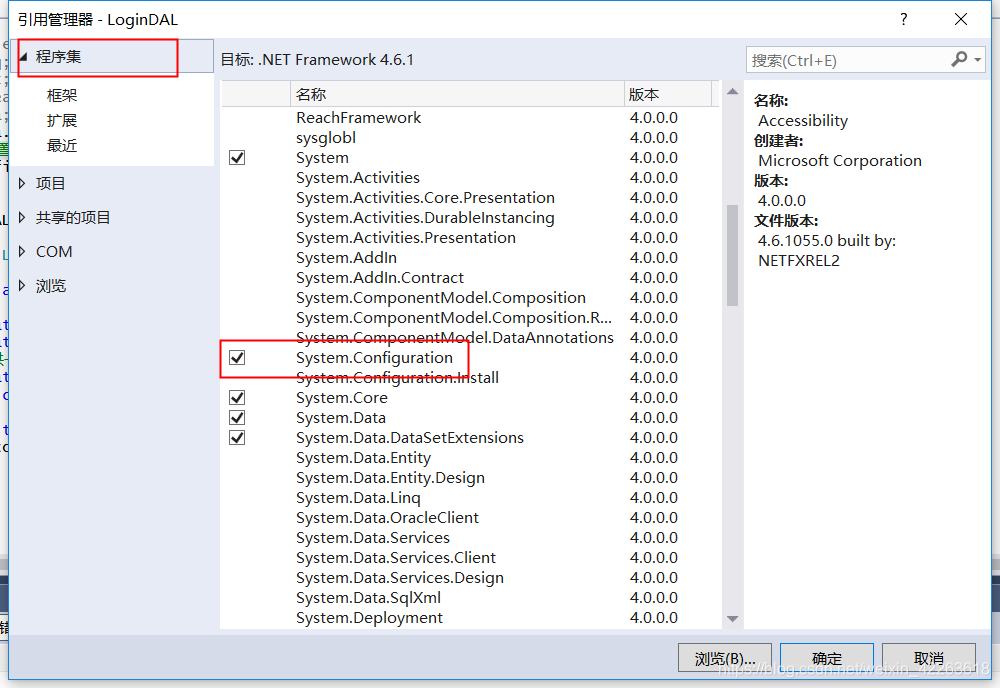The width and height of the screenshot is (1000, 688).
Task: Select System.Configuration.Install row
Action: [470, 378]
